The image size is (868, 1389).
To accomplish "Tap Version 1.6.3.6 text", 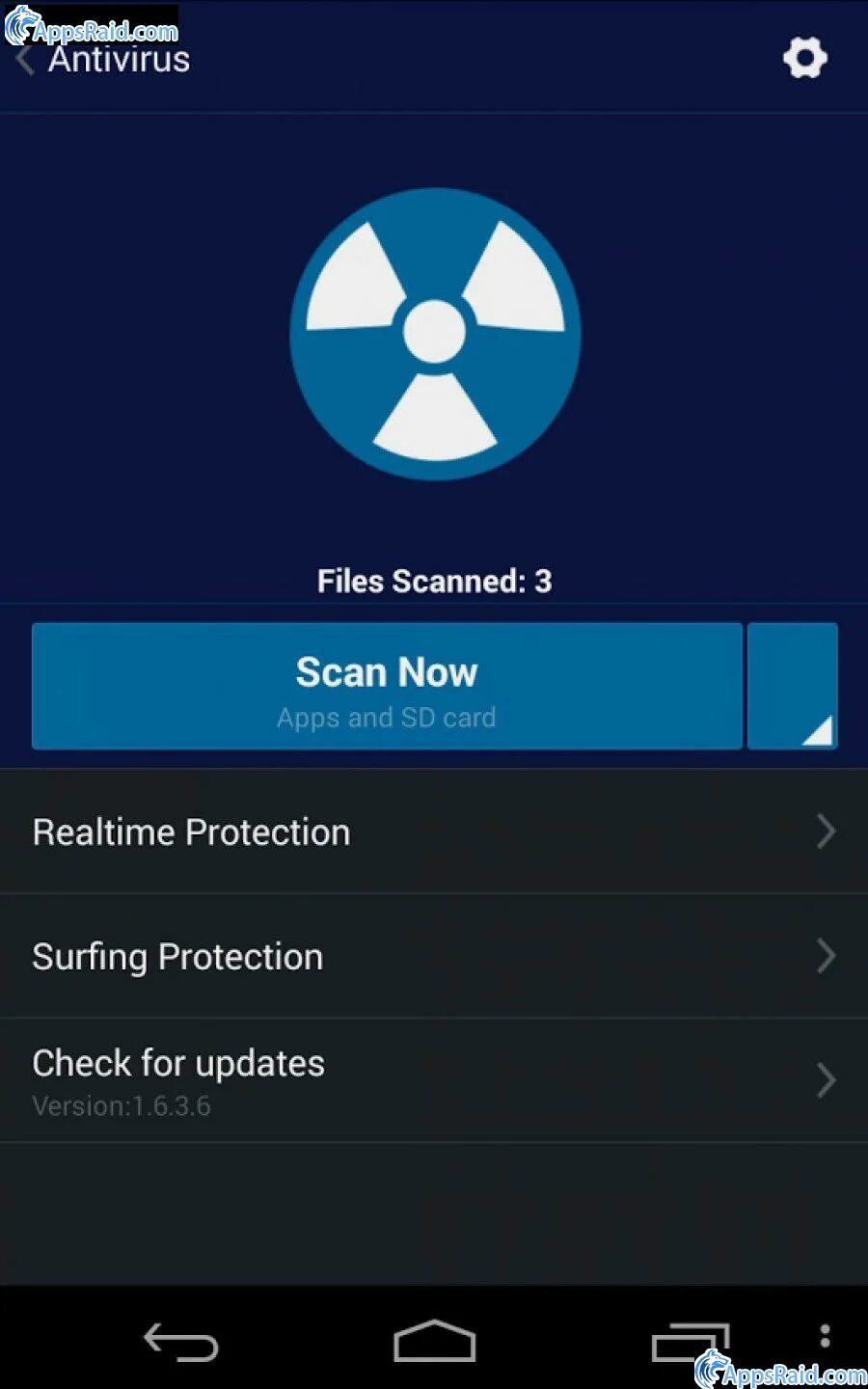I will coord(122,1106).
